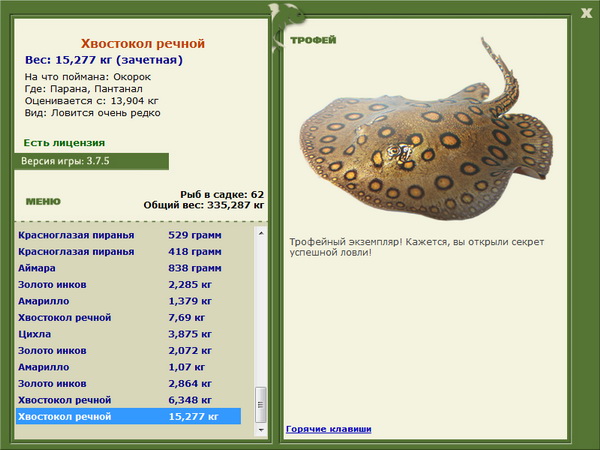This screenshot has height=450, width=600.
Task: Select the Аймара 838 грамм row
Action: pyautogui.click(x=128, y=268)
